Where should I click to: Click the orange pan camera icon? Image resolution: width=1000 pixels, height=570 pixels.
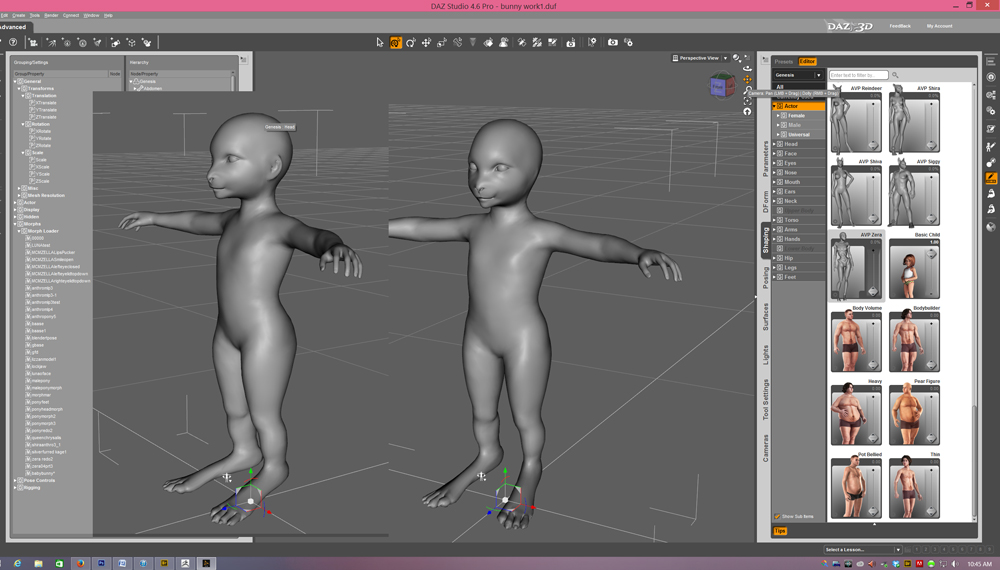tap(747, 79)
